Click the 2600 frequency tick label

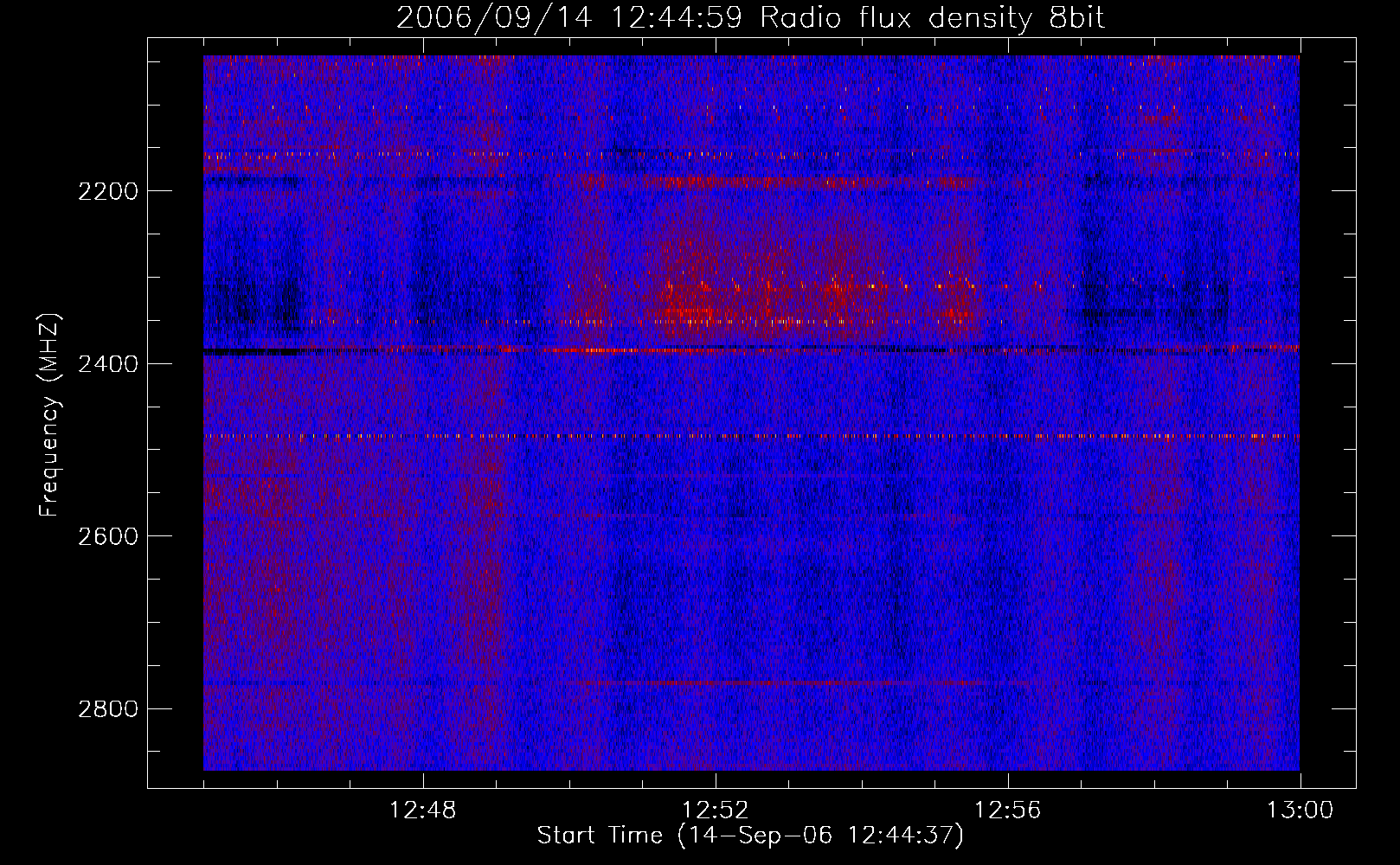[107, 536]
